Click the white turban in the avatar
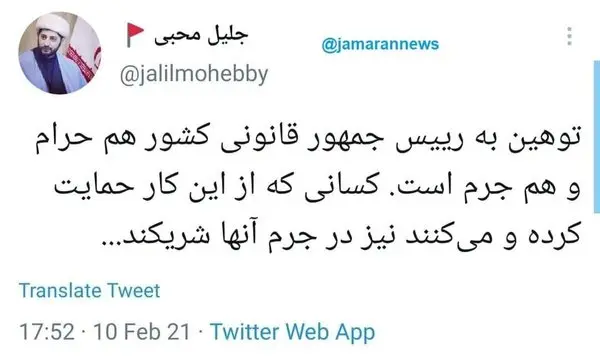 pyautogui.click(x=53, y=26)
